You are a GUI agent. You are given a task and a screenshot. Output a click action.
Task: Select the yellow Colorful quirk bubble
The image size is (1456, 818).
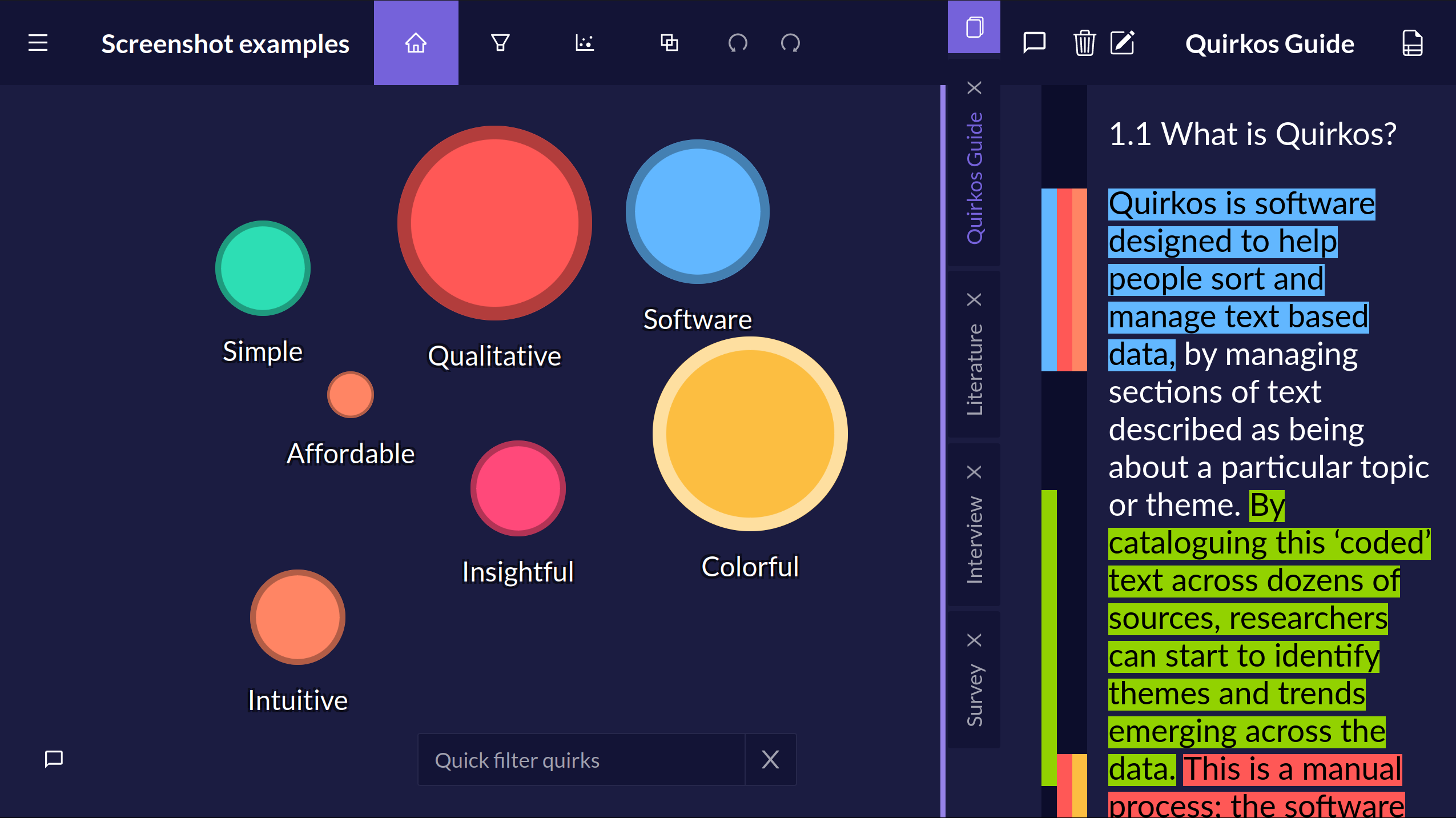click(x=750, y=434)
